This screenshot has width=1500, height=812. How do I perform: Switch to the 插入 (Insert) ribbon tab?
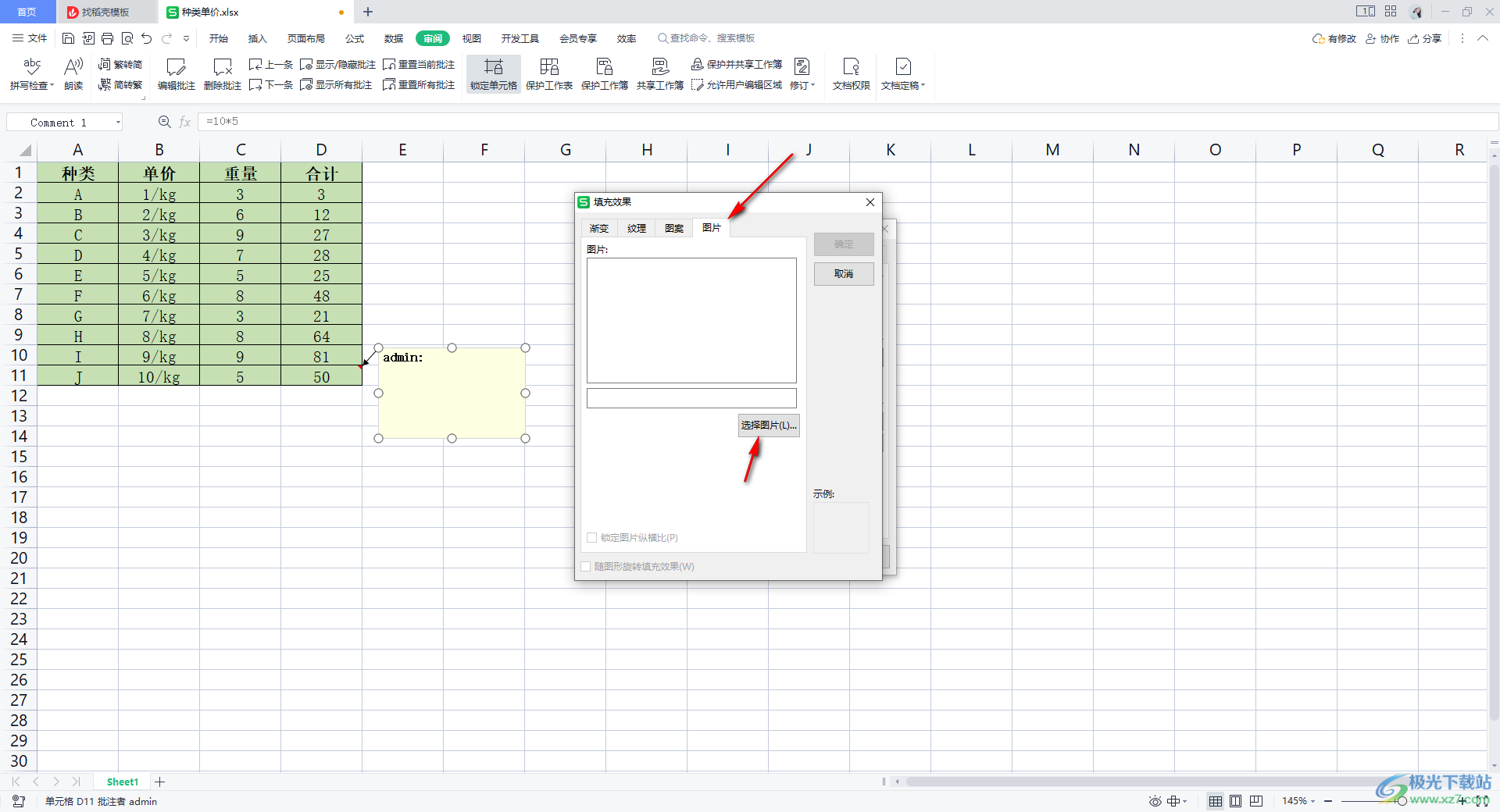click(257, 38)
